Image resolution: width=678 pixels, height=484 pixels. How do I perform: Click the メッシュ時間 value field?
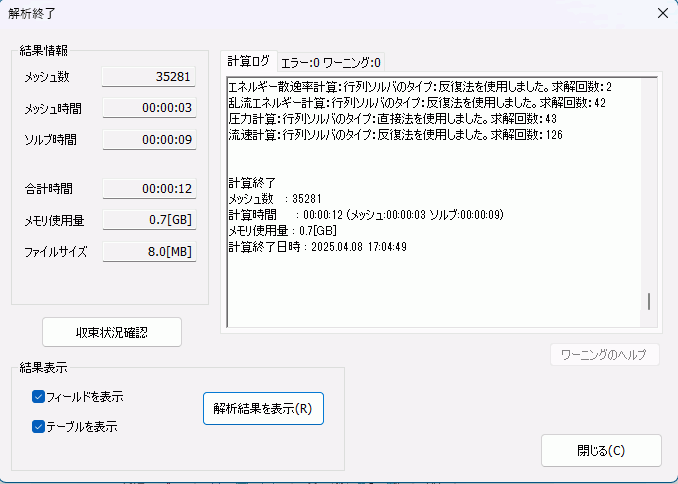tap(149, 108)
